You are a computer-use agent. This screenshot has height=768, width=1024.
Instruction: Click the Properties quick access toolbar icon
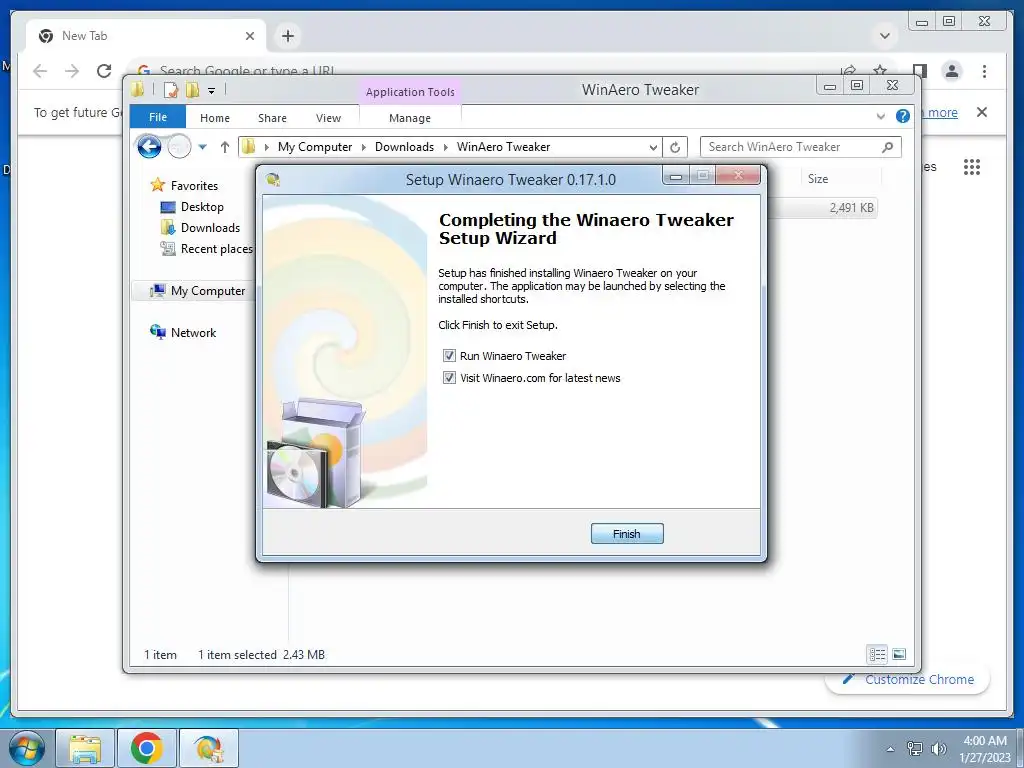point(170,90)
